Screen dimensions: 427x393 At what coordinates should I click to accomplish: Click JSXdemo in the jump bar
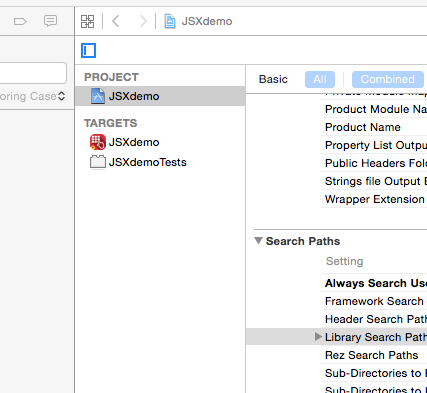pyautogui.click(x=207, y=21)
